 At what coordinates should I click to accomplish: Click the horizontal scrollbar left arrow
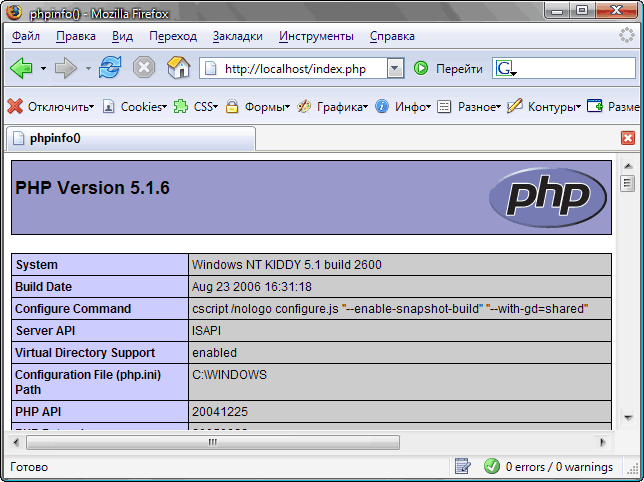coord(16,442)
